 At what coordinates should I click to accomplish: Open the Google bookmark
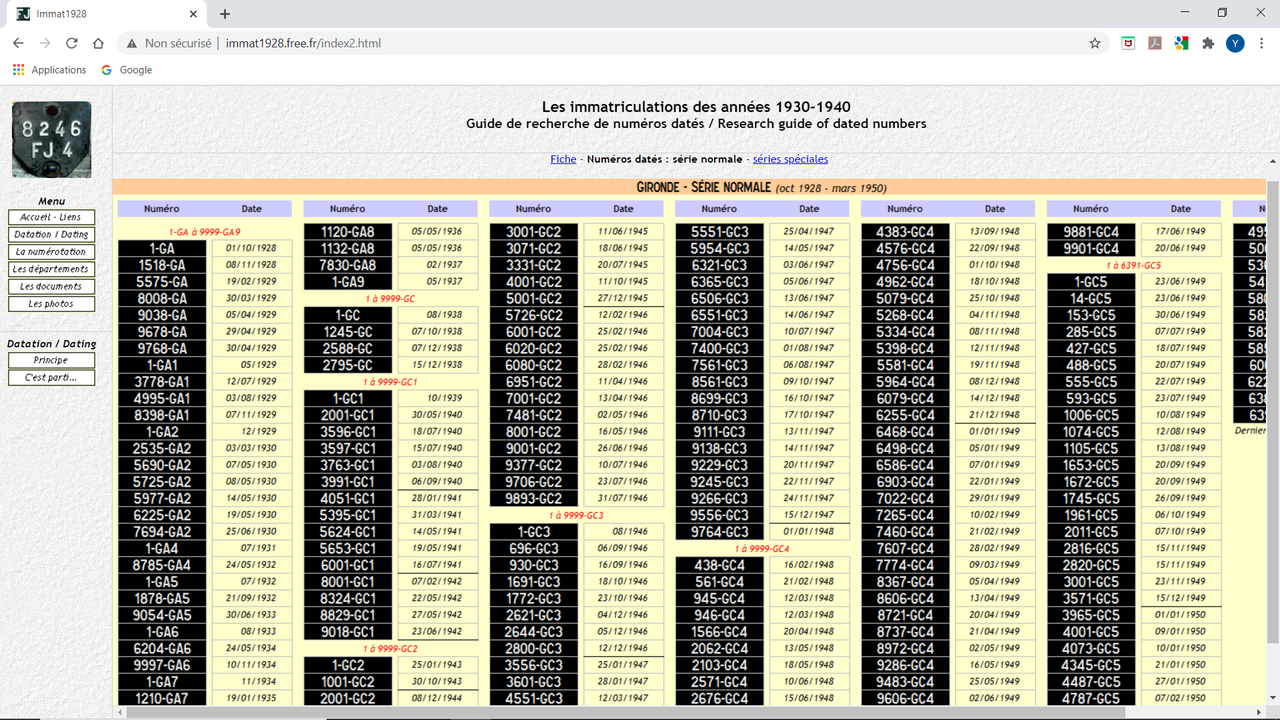[127, 70]
